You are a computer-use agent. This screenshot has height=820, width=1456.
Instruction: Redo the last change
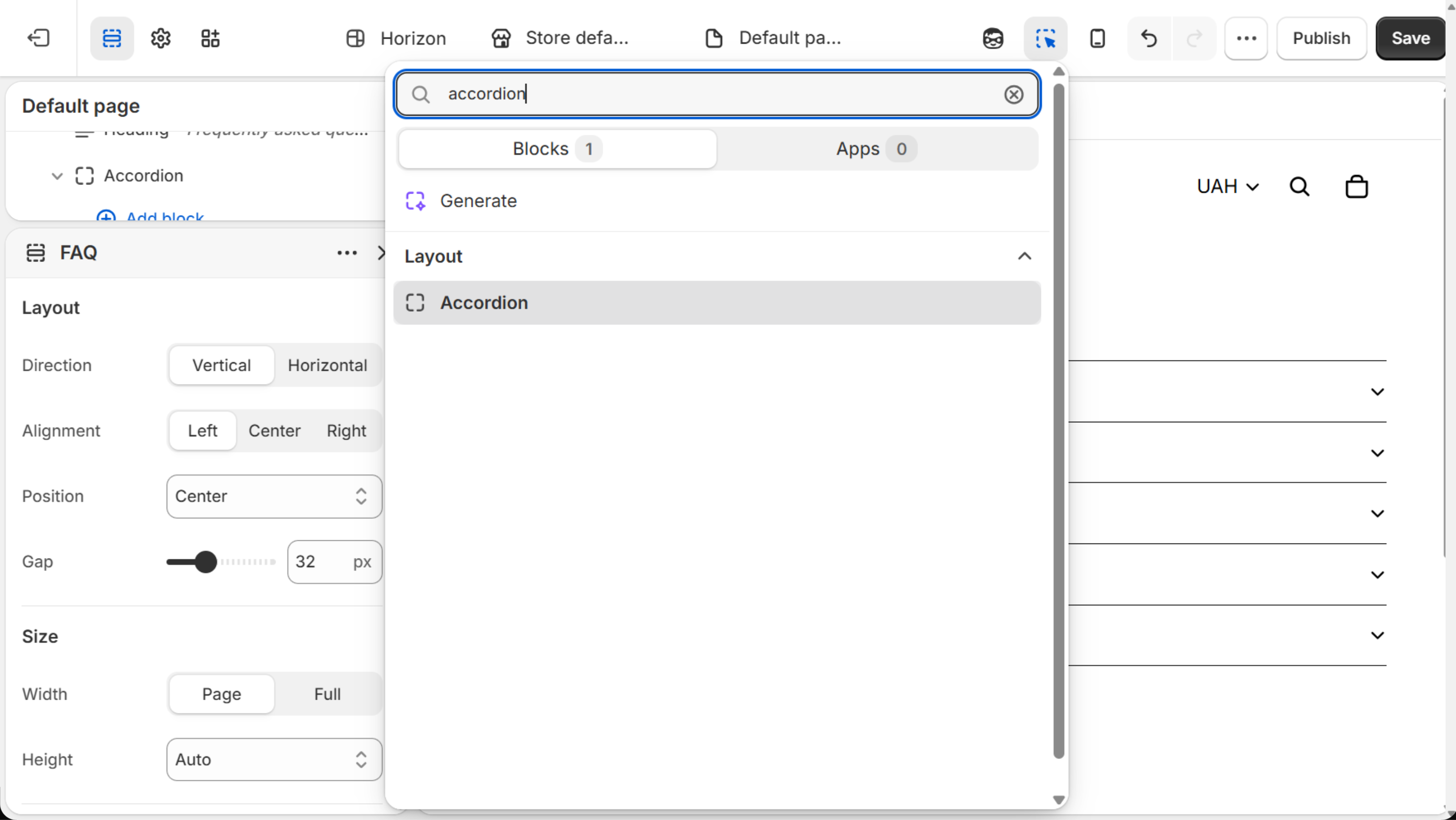[1195, 38]
